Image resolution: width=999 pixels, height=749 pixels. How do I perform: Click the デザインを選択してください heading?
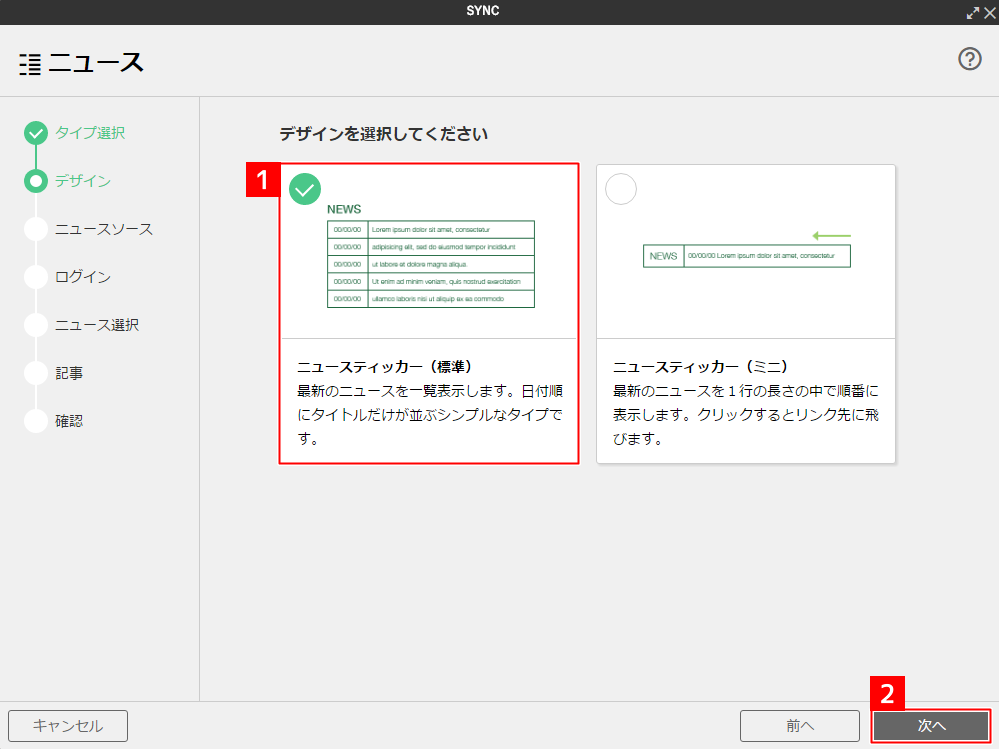[x=384, y=134]
